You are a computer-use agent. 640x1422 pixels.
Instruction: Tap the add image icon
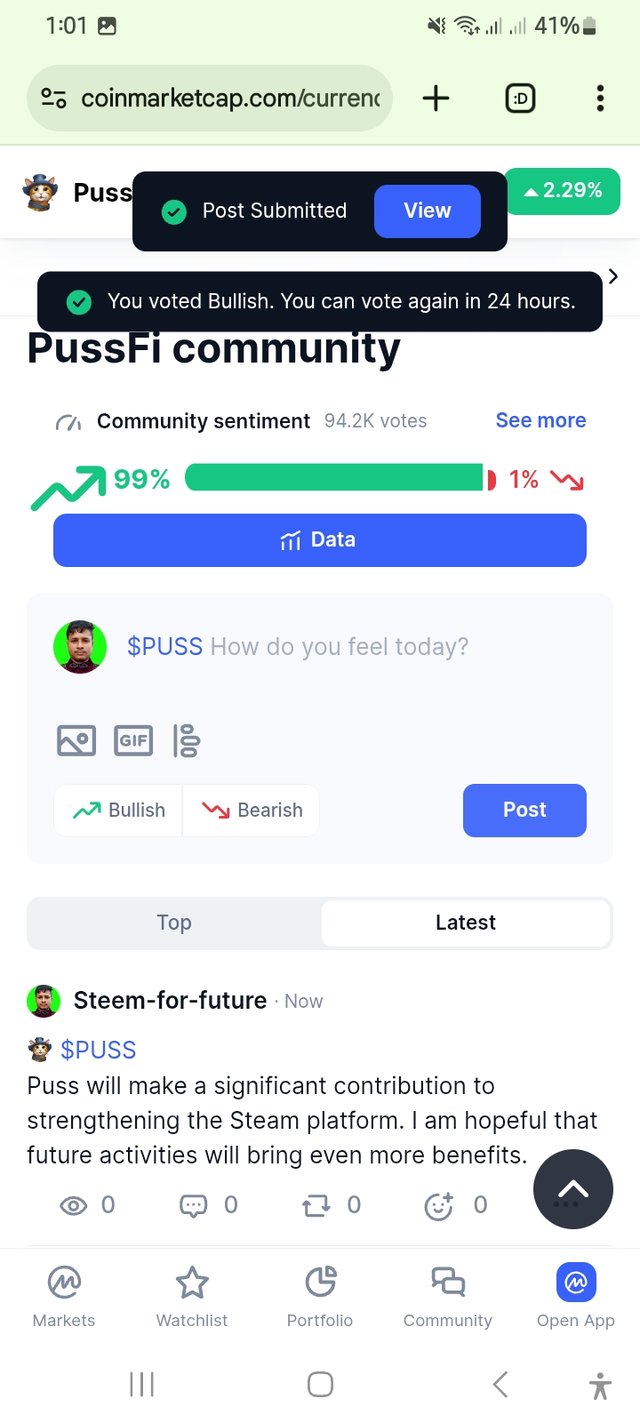coord(76,741)
